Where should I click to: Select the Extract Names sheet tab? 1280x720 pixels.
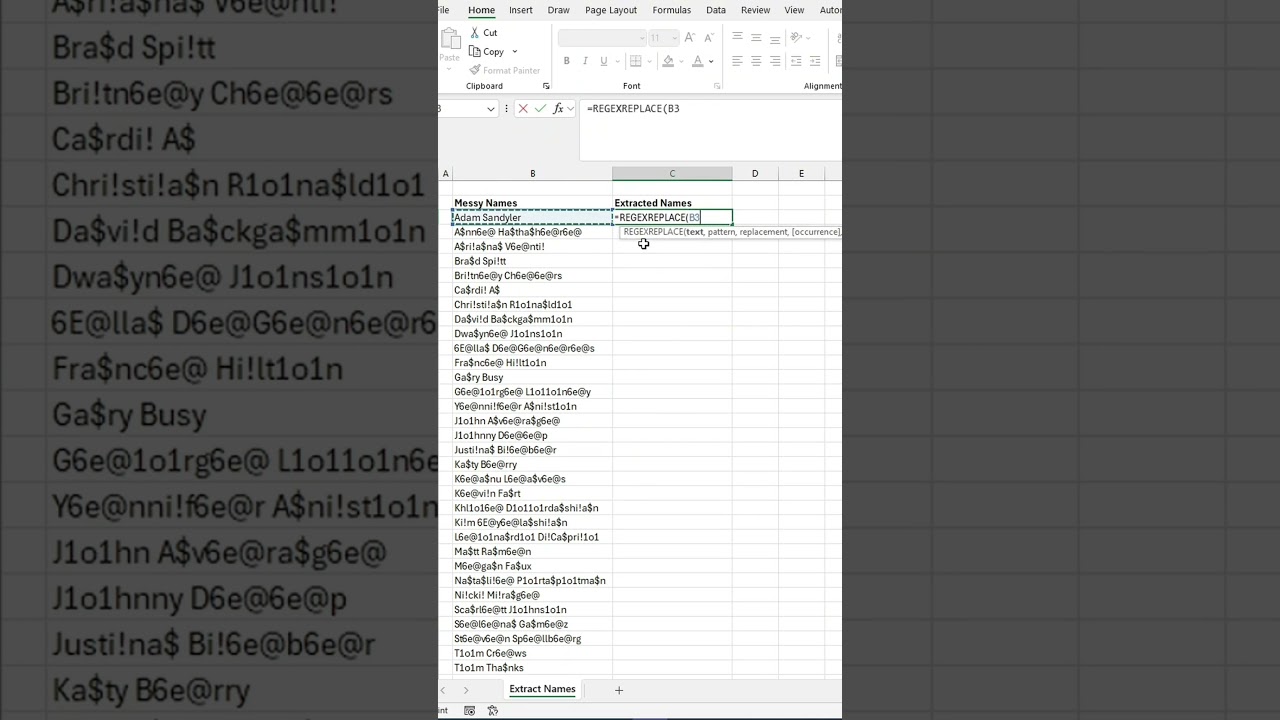point(542,689)
